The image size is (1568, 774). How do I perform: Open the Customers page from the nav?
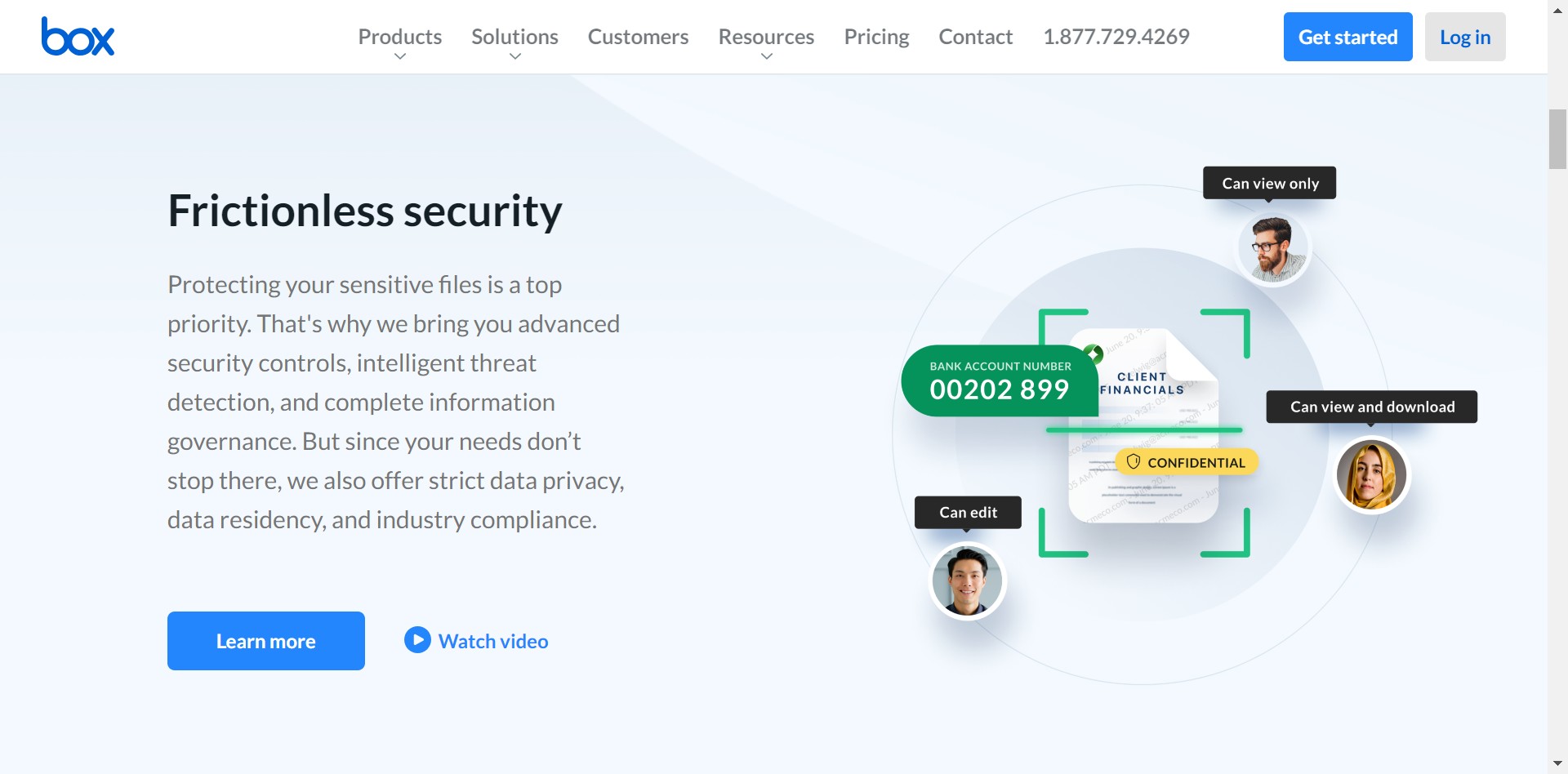638,37
